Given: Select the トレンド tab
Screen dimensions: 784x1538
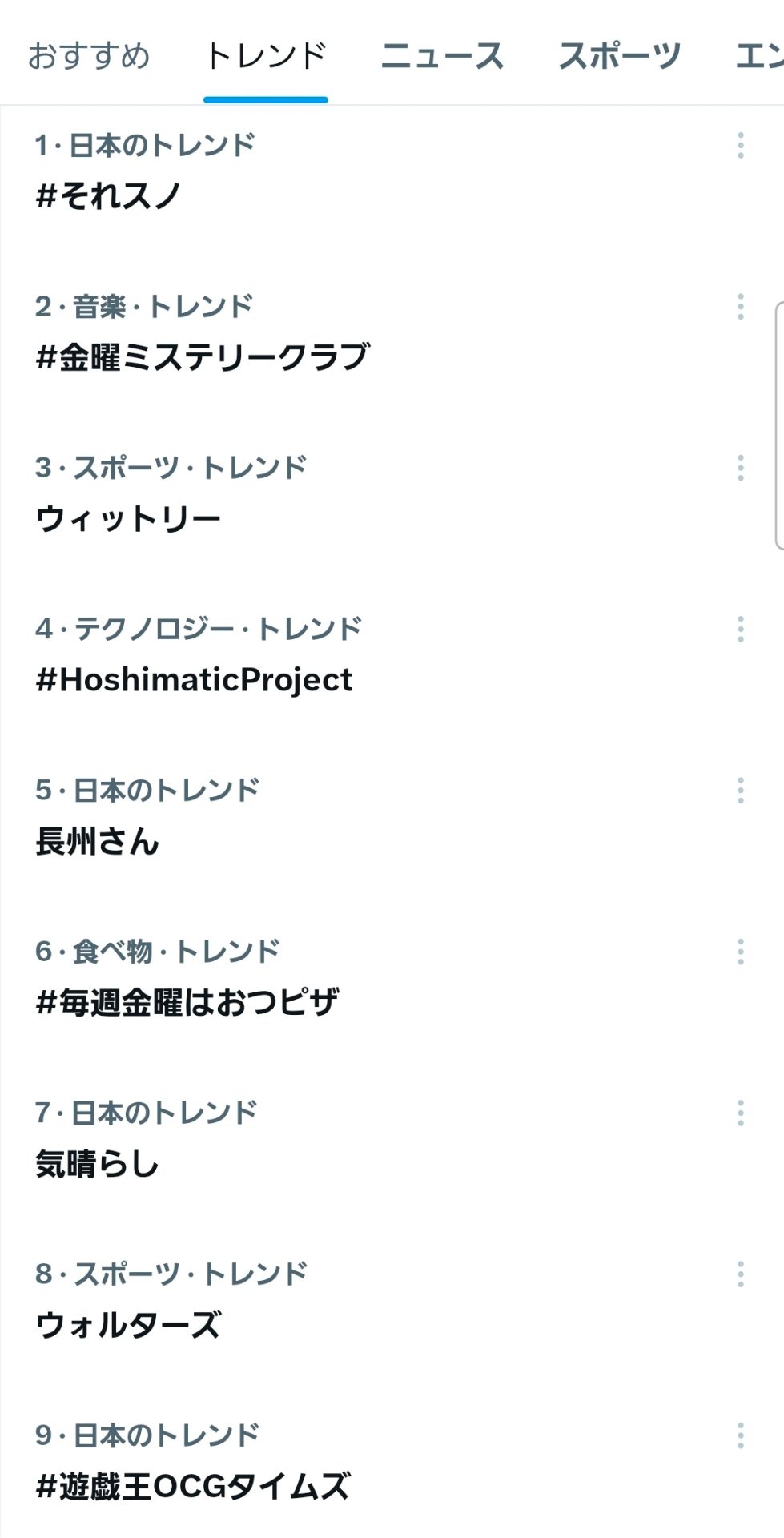Looking at the screenshot, I should pos(266,56).
